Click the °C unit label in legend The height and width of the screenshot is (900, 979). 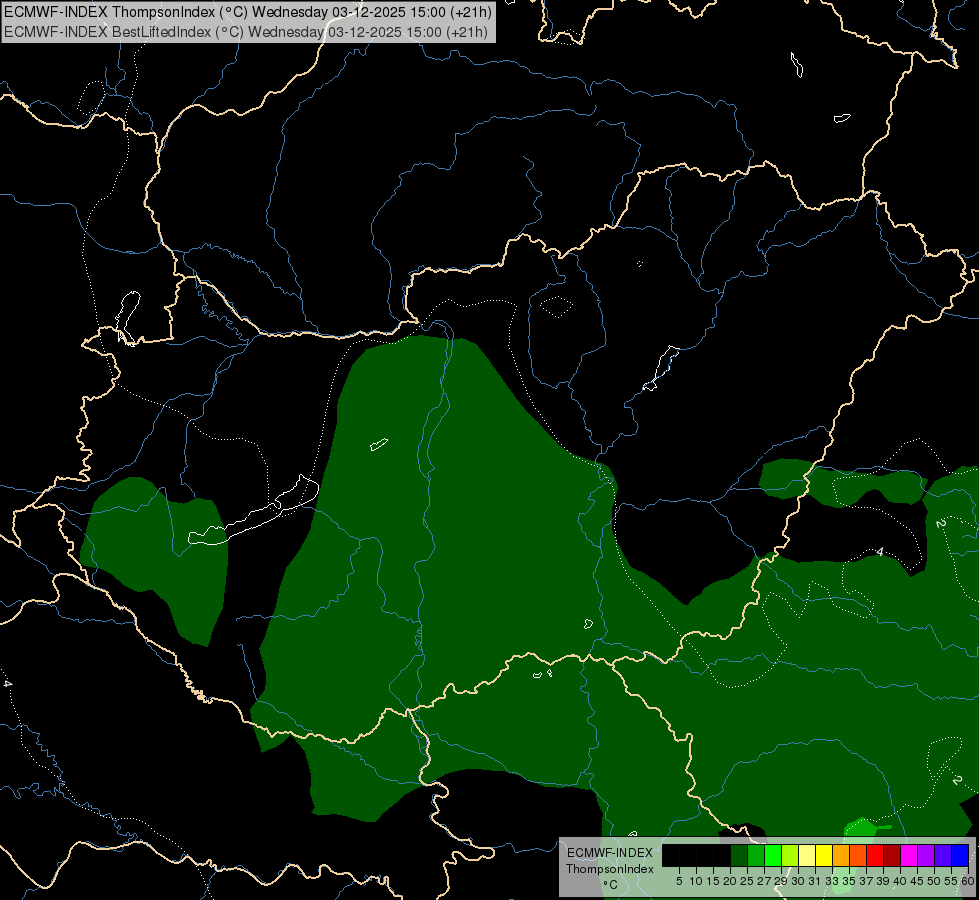[610, 884]
